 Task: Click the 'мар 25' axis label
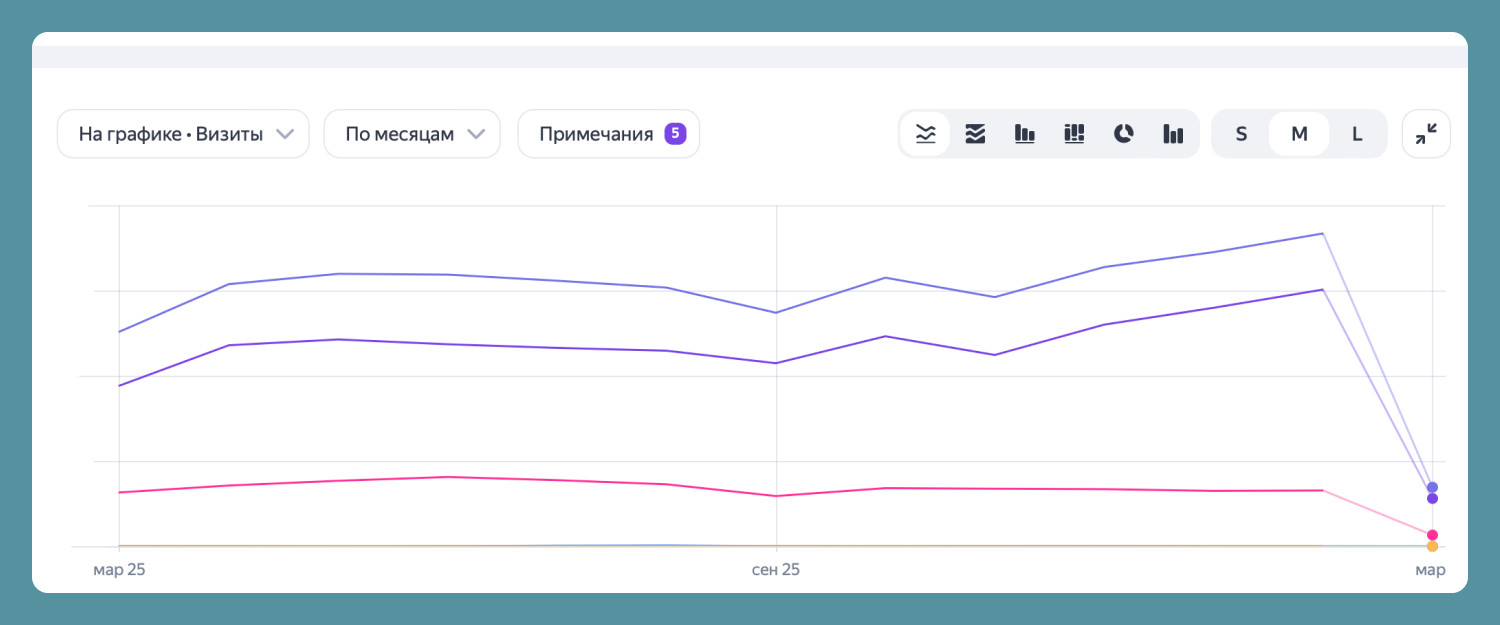[119, 570]
